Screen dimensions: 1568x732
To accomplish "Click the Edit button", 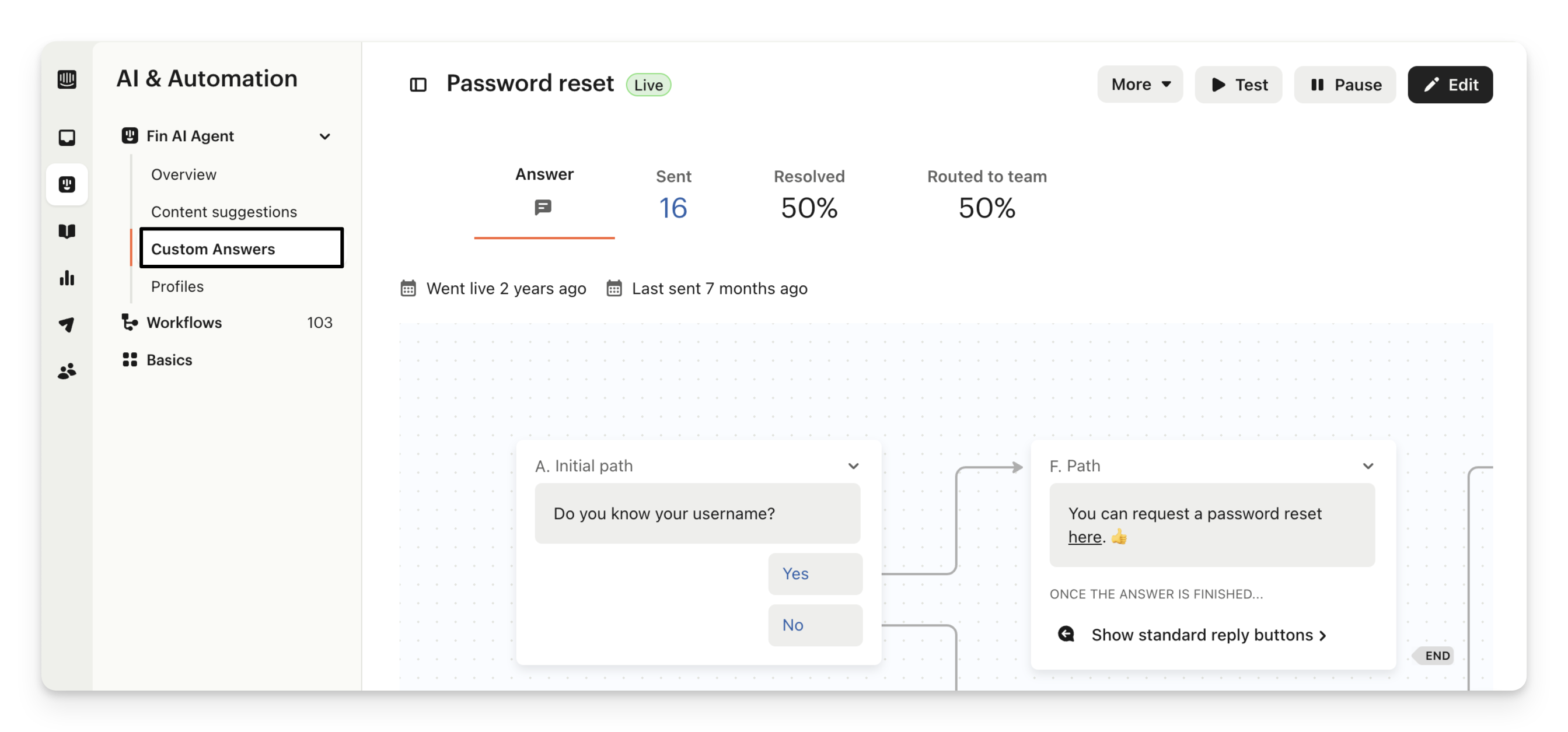I will tap(1450, 85).
